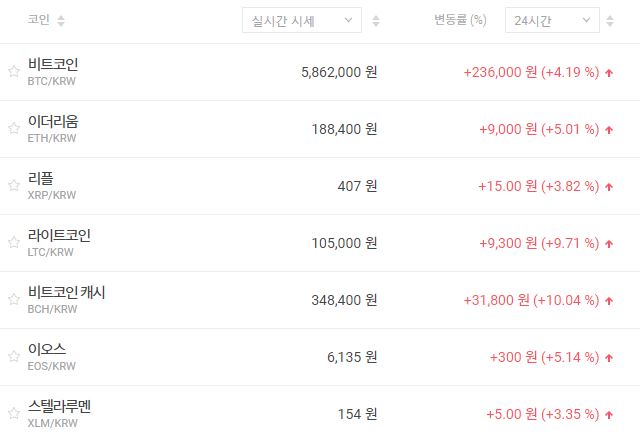Click EOS change value +300 원
This screenshot has height=440, width=640.
pyautogui.click(x=517, y=357)
